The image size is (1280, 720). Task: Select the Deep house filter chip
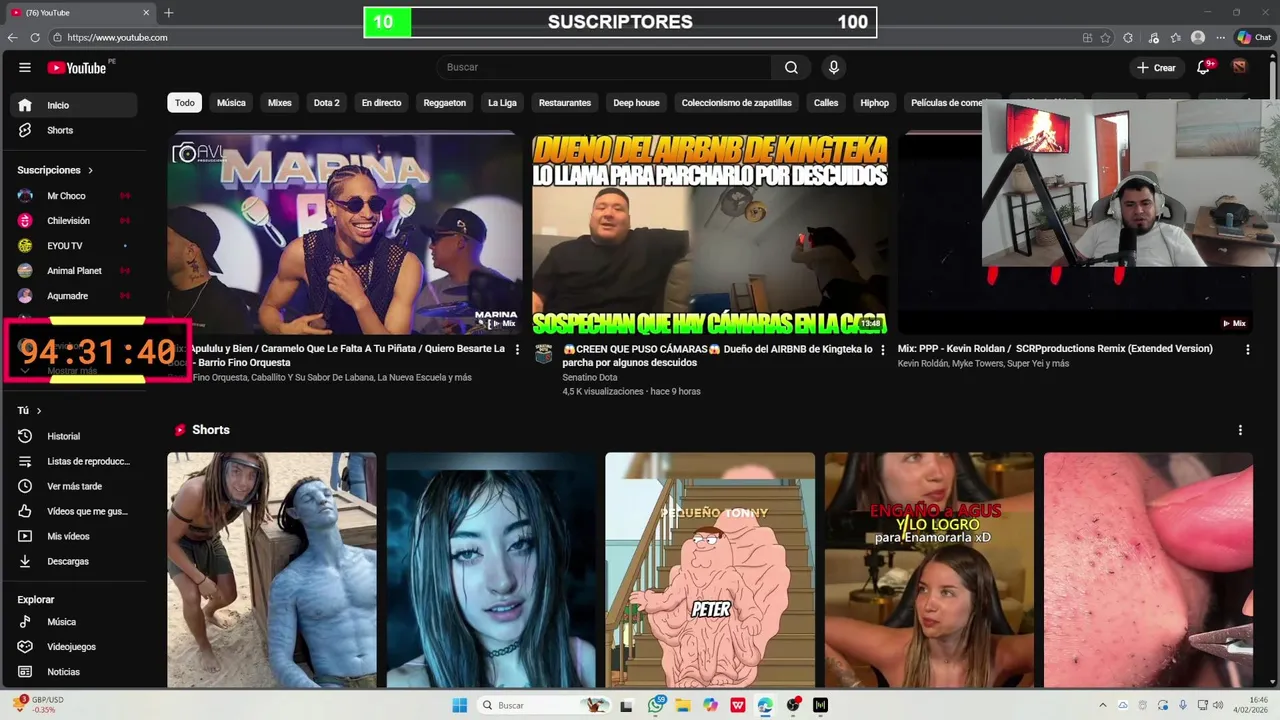point(636,103)
